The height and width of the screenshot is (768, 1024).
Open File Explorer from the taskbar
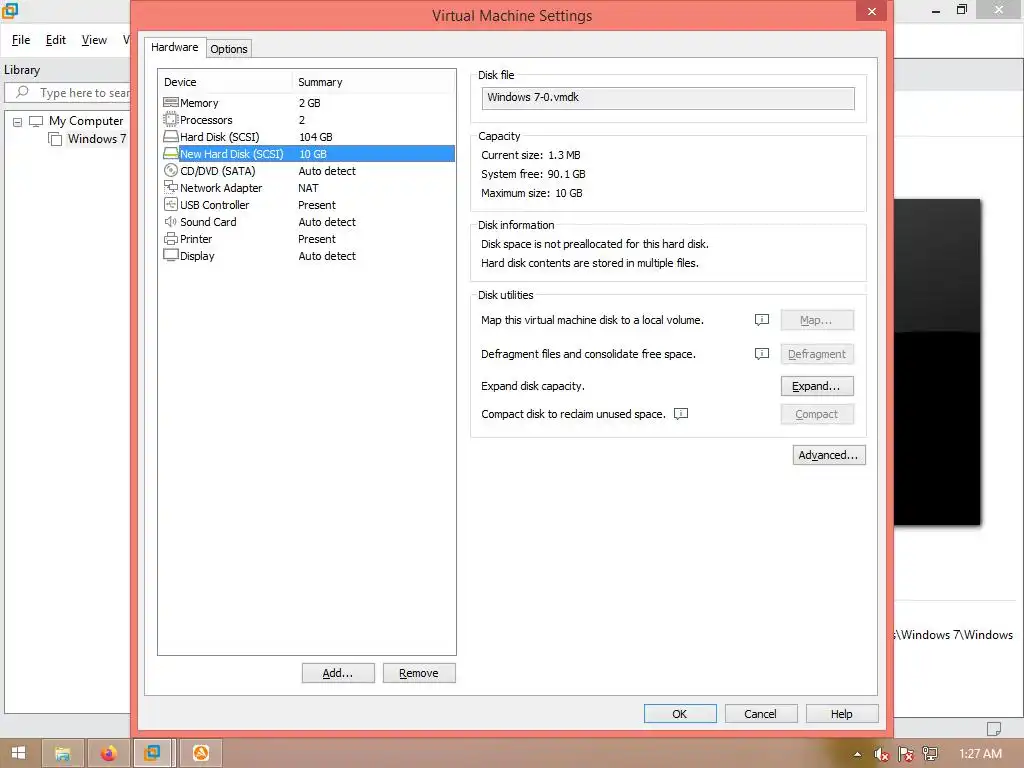[62, 753]
